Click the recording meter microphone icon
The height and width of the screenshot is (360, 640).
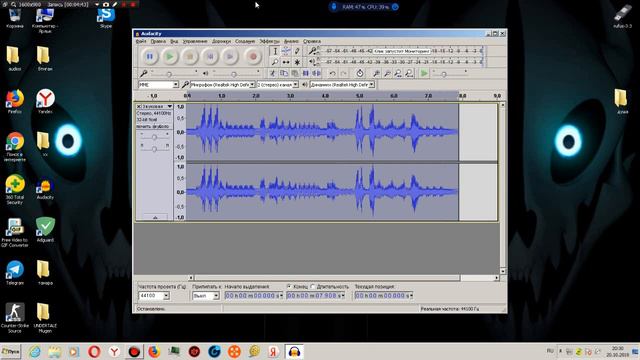coord(312,51)
